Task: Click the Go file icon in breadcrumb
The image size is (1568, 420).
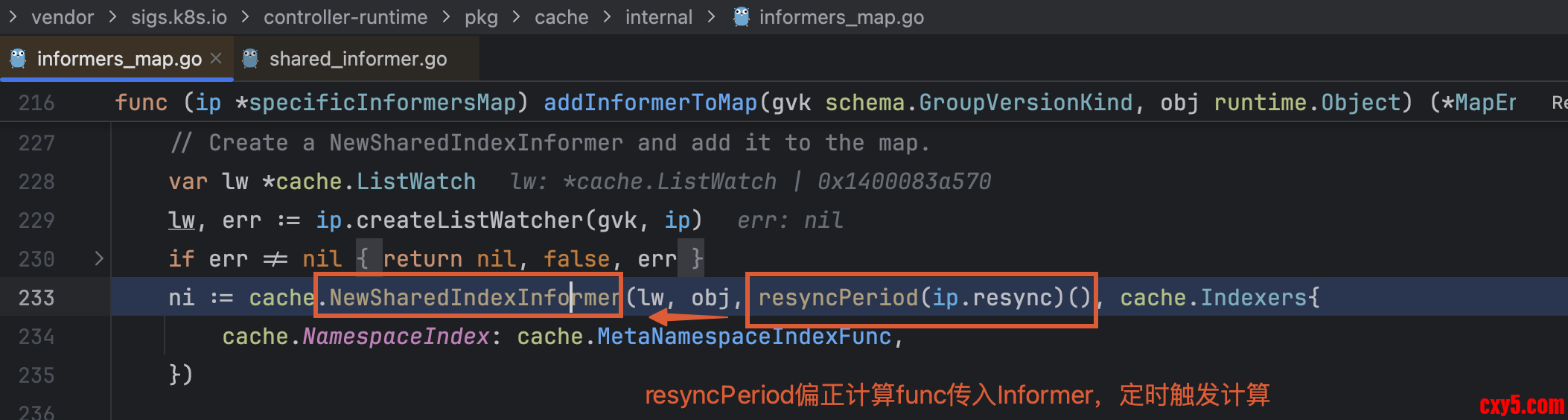Action: [741, 16]
